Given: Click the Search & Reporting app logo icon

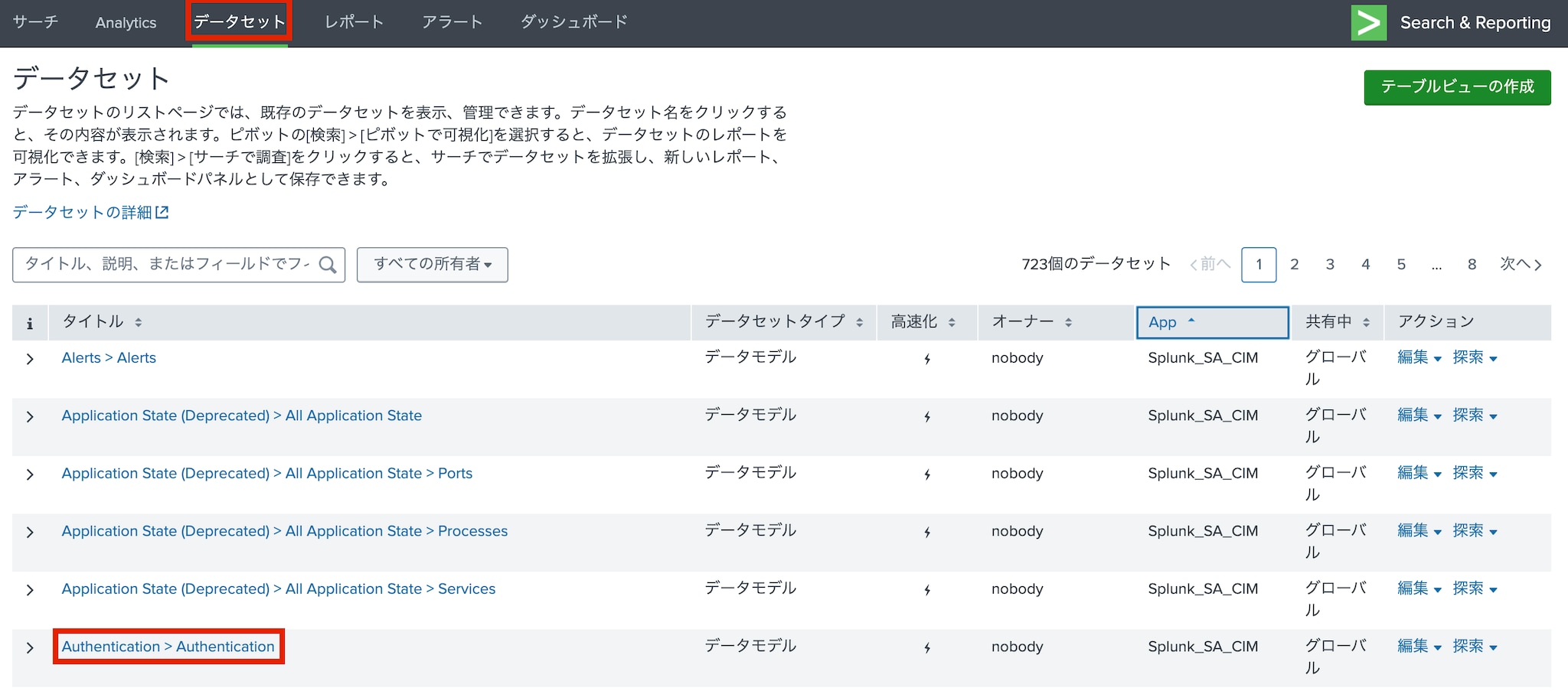Looking at the screenshot, I should click(x=1369, y=23).
